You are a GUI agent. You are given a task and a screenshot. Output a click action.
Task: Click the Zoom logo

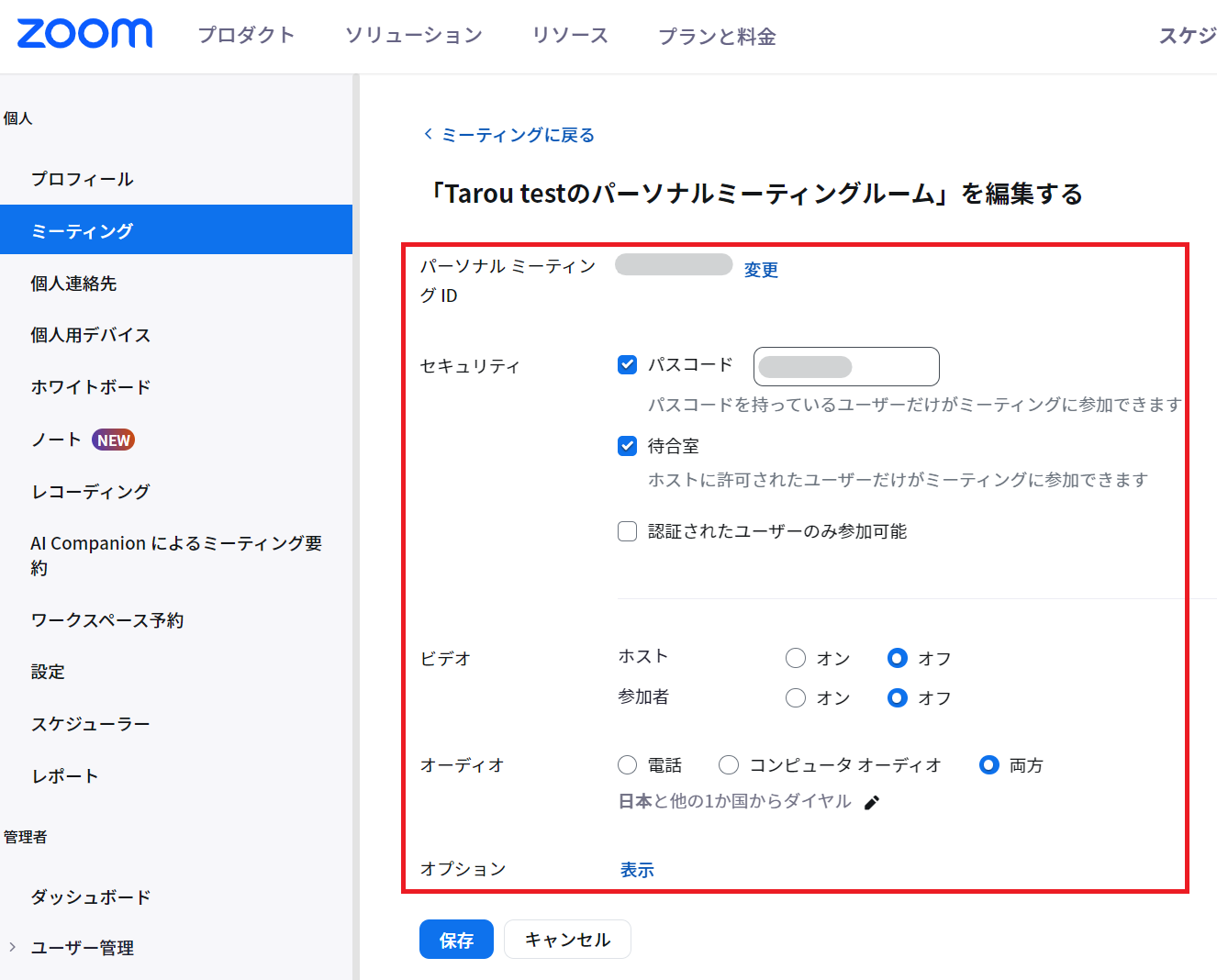coord(84,34)
